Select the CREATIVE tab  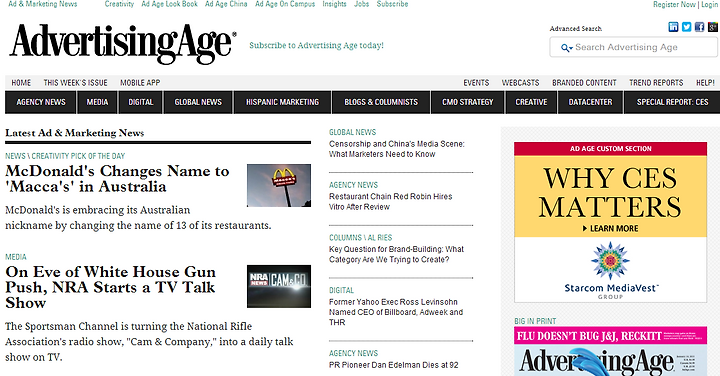point(531,102)
